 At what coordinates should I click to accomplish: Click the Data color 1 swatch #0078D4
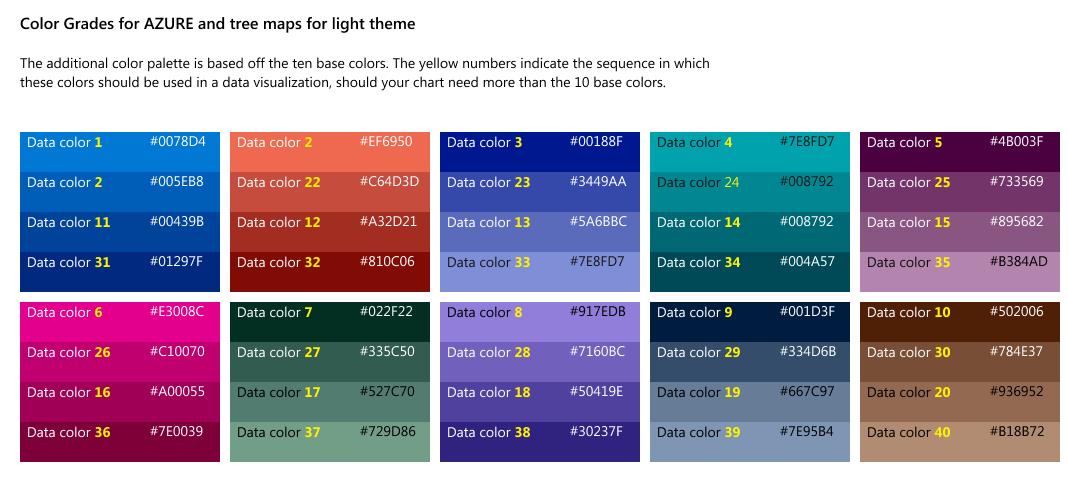coord(120,151)
